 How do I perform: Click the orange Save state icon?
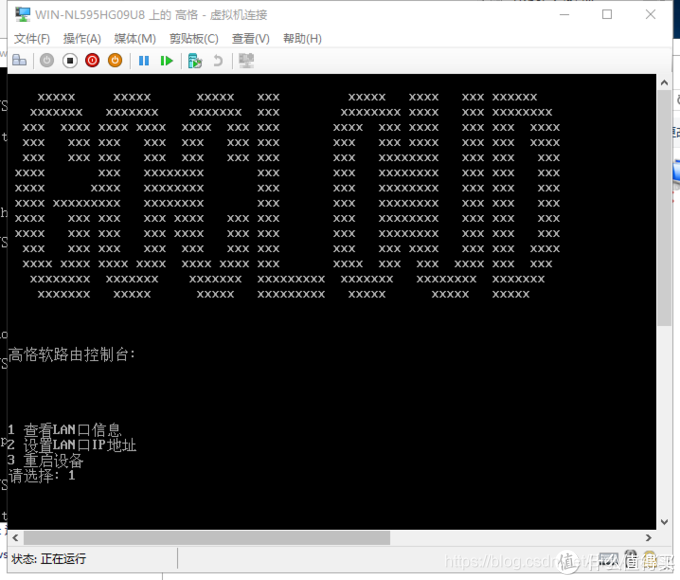pyautogui.click(x=115, y=60)
